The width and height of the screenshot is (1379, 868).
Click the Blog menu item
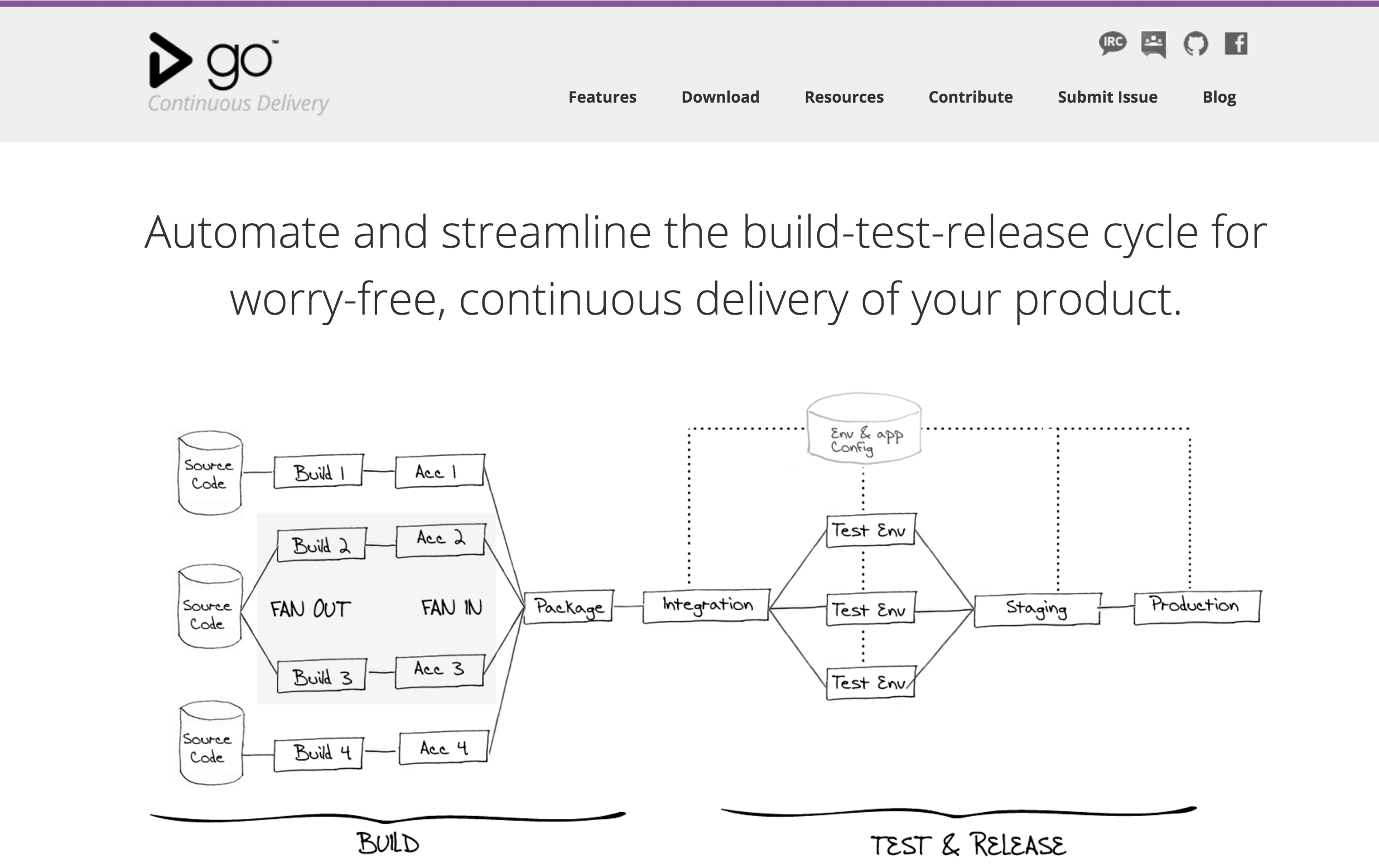point(1219,96)
